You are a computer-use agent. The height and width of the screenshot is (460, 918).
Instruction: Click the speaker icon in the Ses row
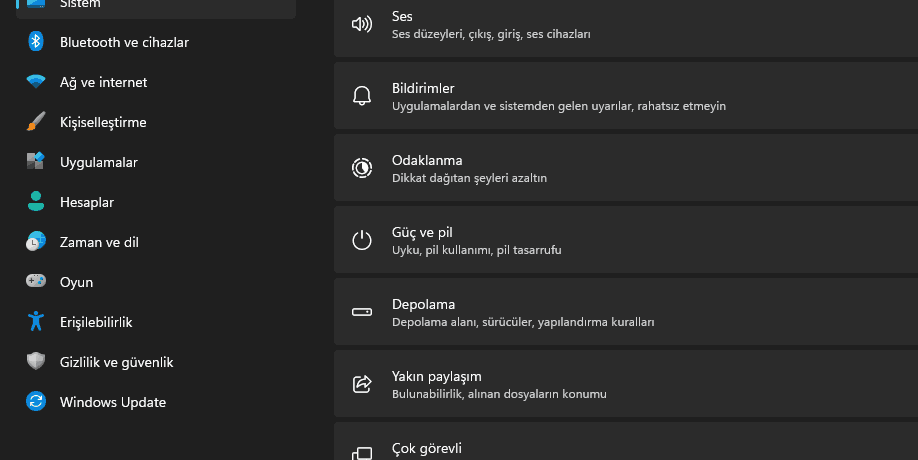[x=362, y=24]
